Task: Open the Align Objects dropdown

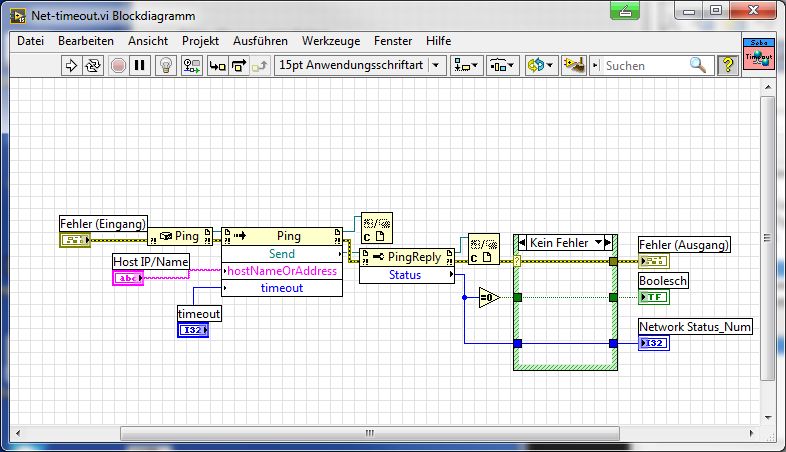Action: 466,66
